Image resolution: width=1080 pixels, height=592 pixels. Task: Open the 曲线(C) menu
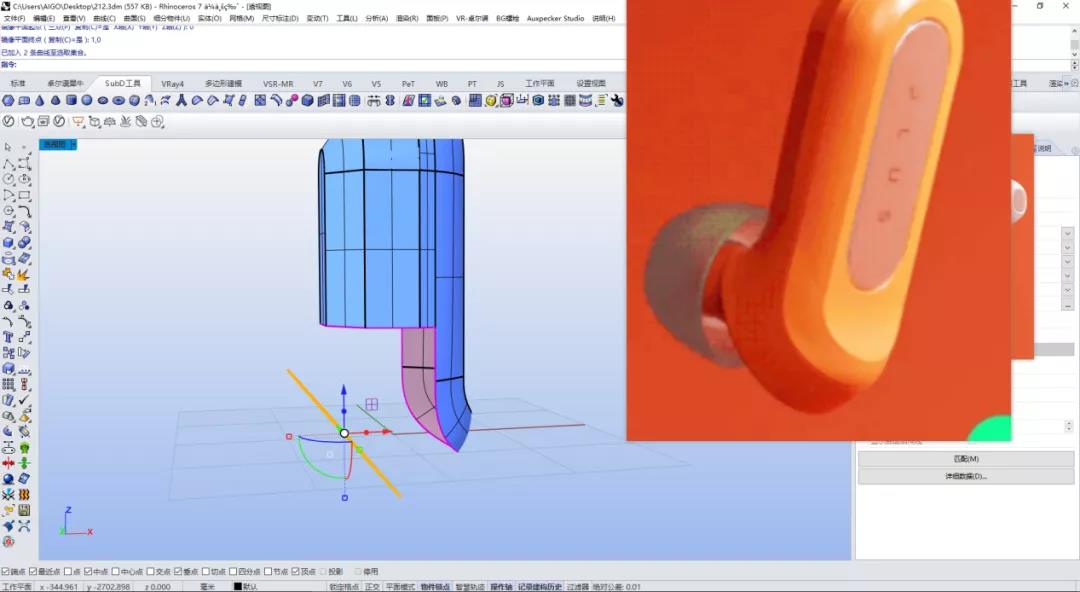click(x=104, y=19)
